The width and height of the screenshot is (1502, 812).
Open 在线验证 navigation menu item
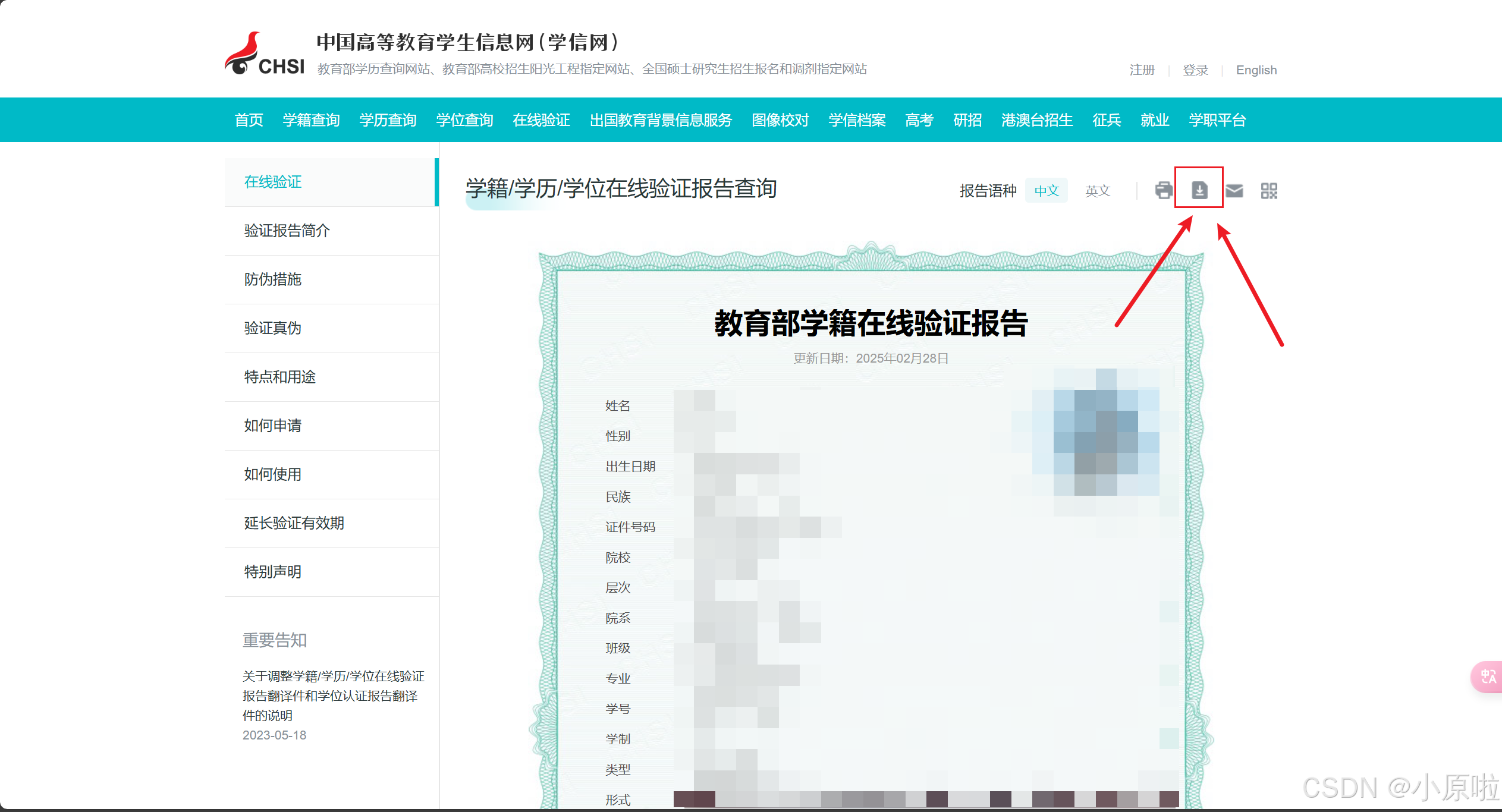tap(541, 120)
